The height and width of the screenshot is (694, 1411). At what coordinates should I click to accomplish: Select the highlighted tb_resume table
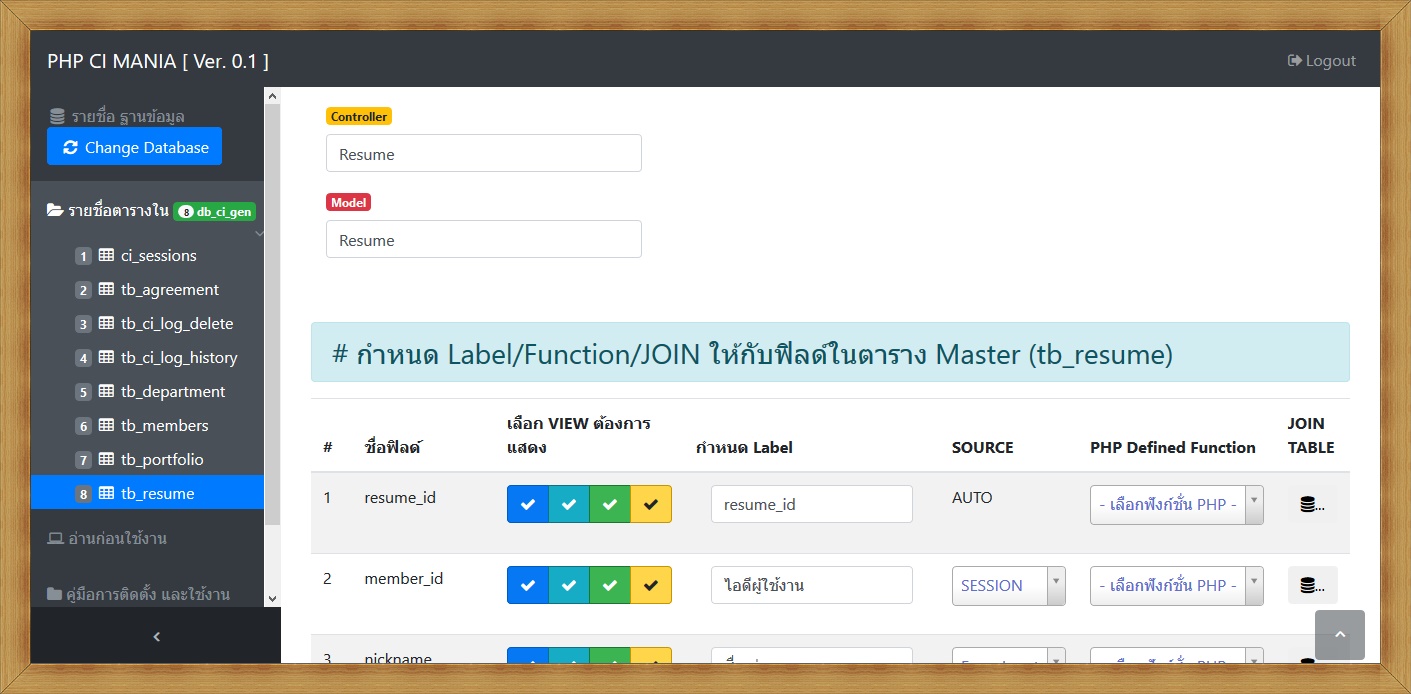147,493
